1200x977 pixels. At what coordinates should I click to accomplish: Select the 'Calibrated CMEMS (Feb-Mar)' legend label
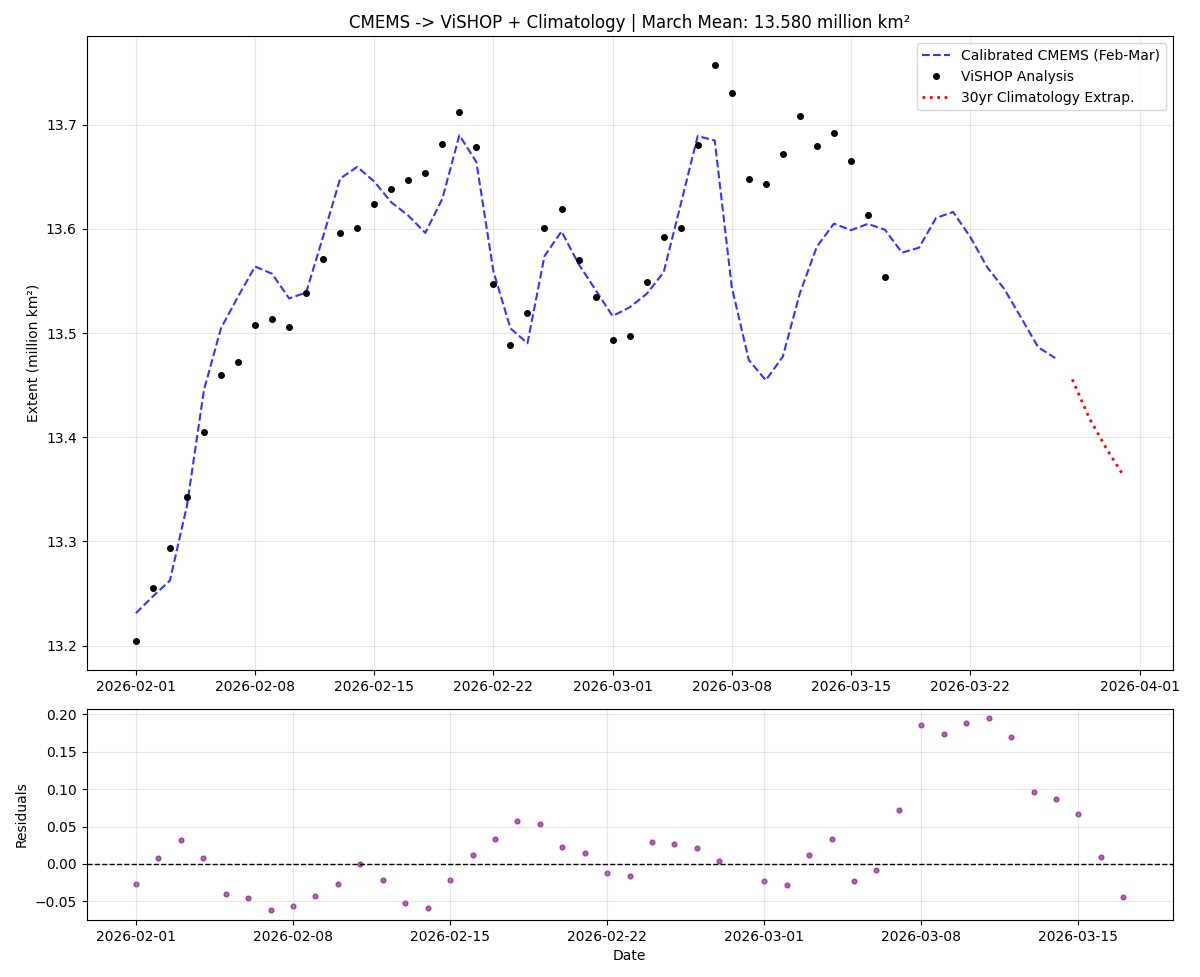[1060, 56]
